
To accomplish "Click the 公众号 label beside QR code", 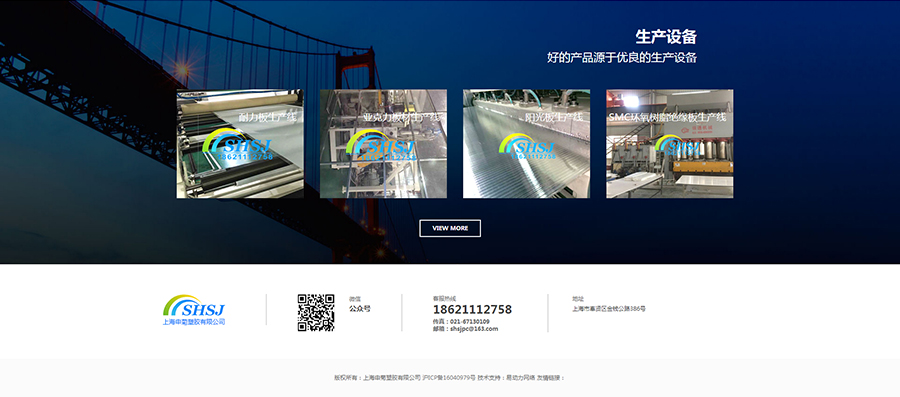I will tap(360, 309).
